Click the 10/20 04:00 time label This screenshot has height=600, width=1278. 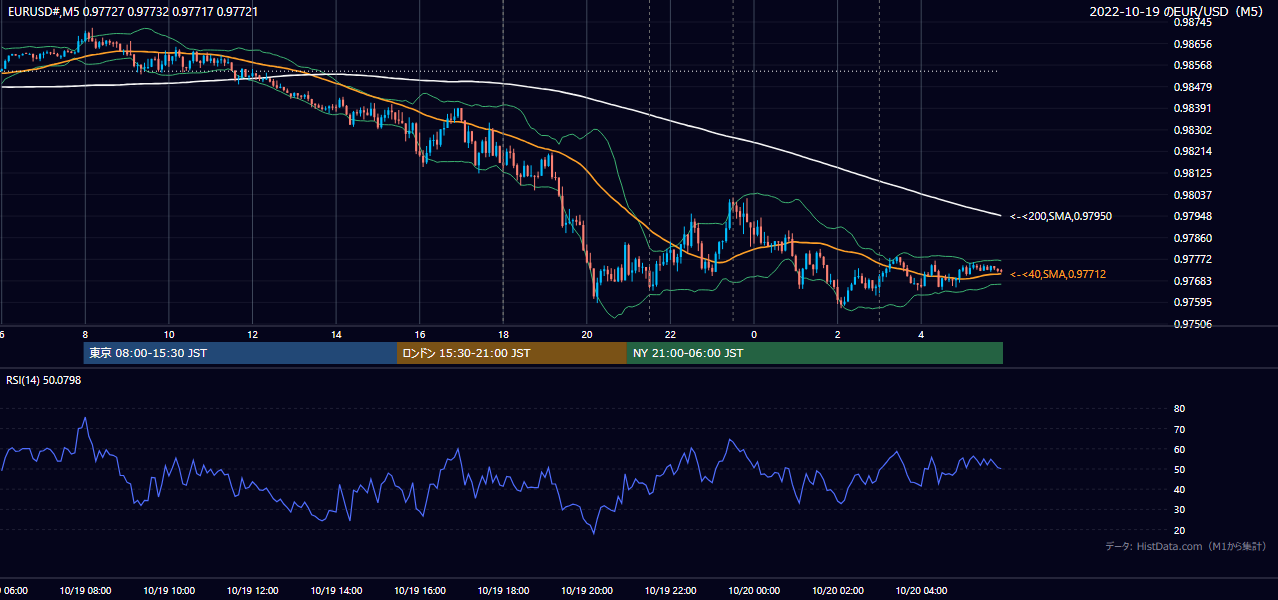click(921, 591)
